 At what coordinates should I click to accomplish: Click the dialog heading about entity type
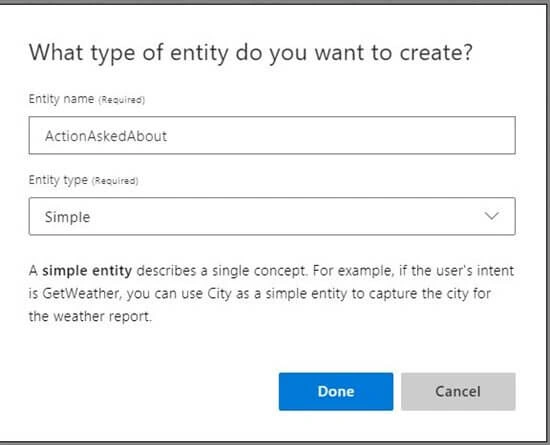pyautogui.click(x=251, y=53)
